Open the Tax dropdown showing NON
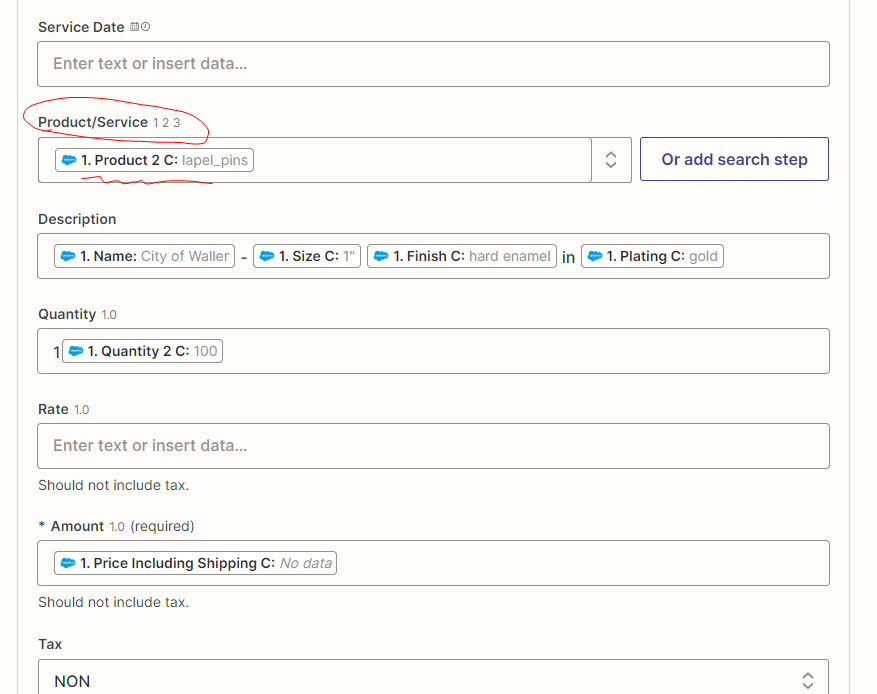 [x=433, y=681]
